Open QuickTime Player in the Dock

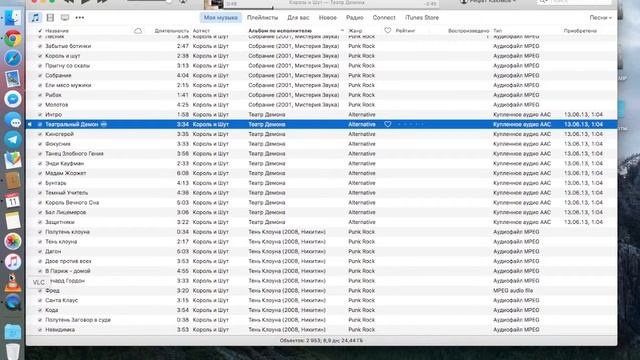tap(13, 302)
